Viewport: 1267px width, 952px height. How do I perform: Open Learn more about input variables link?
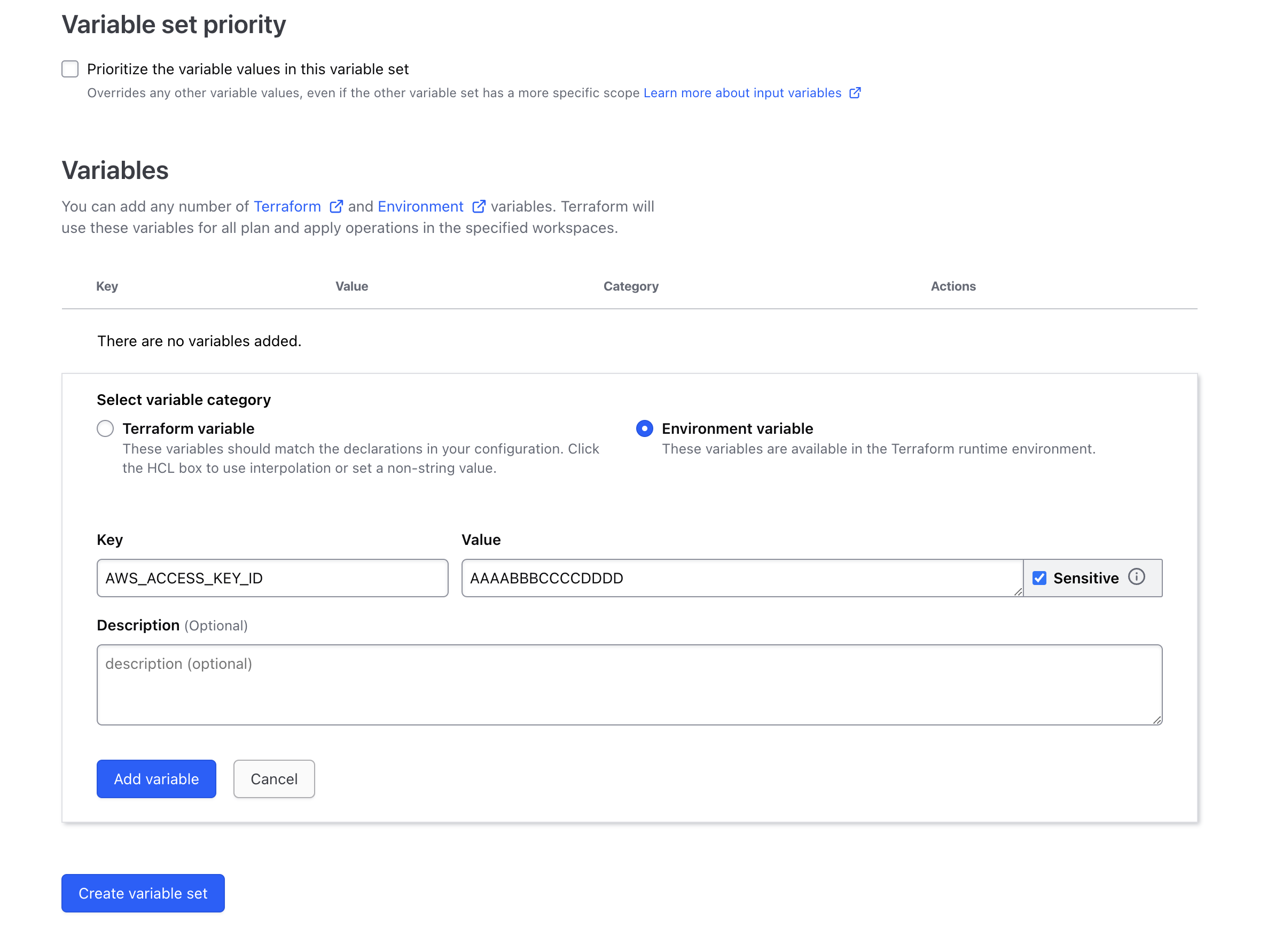[742, 93]
